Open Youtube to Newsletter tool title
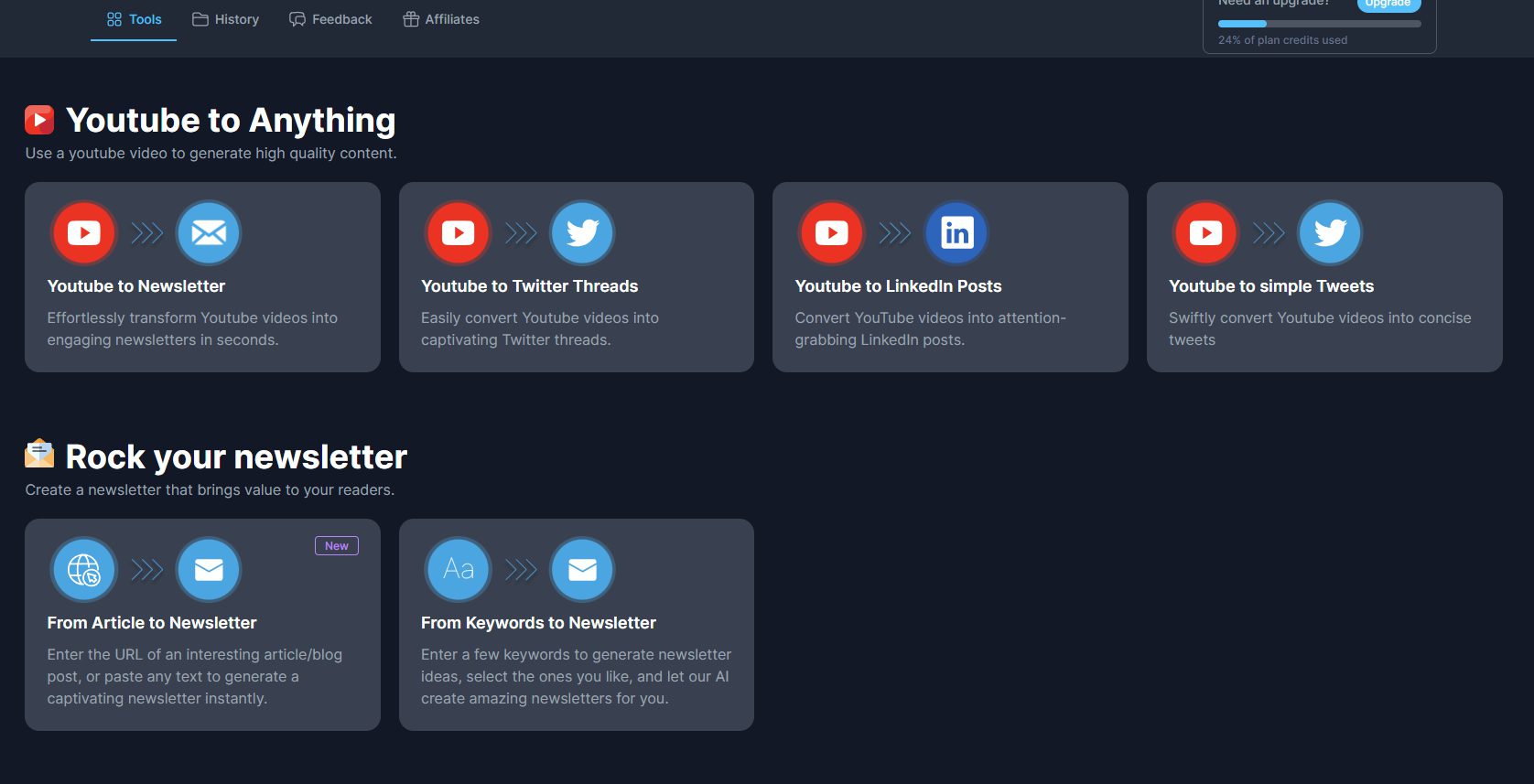Screen dimensions: 1534x784 [136, 286]
